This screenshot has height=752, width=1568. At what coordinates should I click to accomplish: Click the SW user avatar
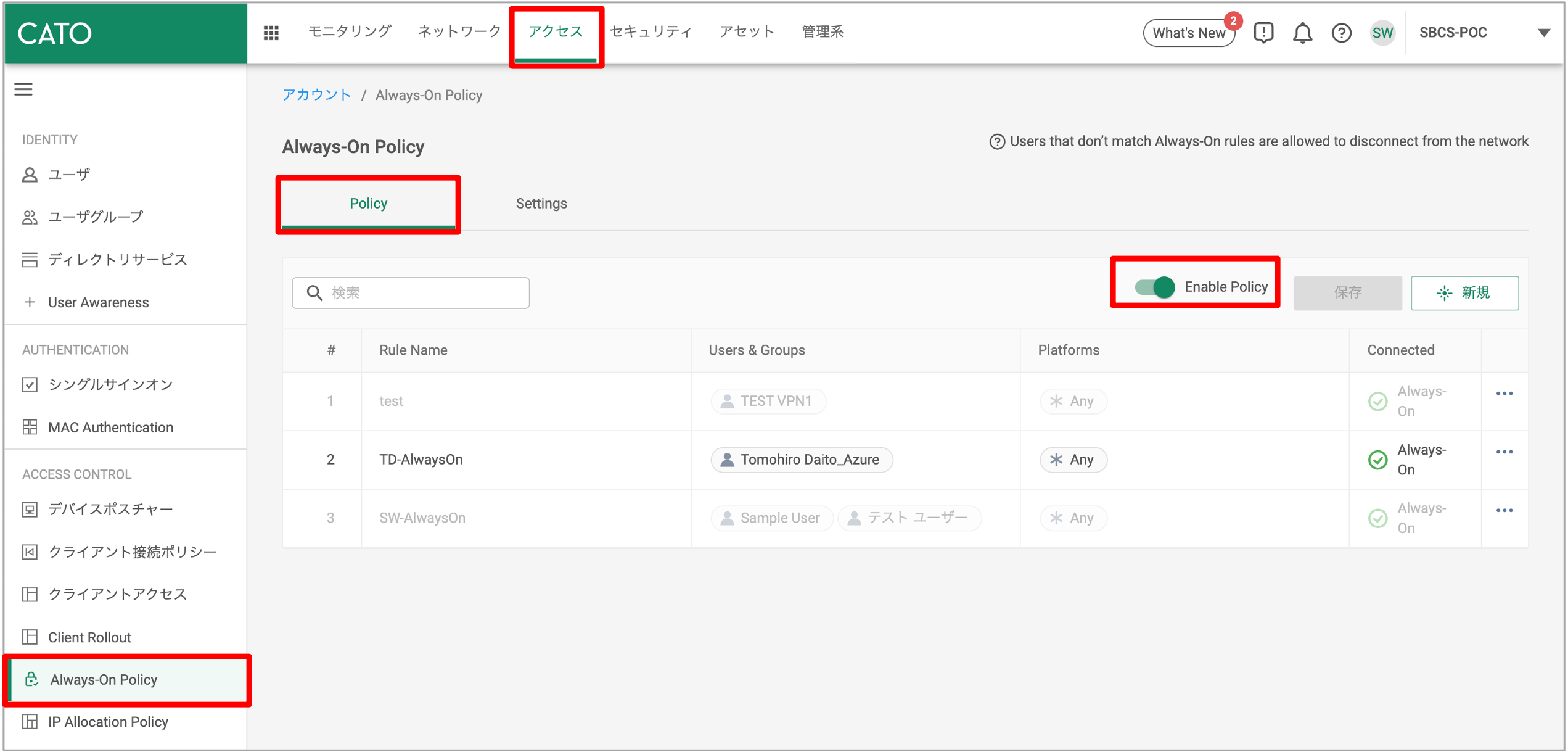coord(1382,33)
